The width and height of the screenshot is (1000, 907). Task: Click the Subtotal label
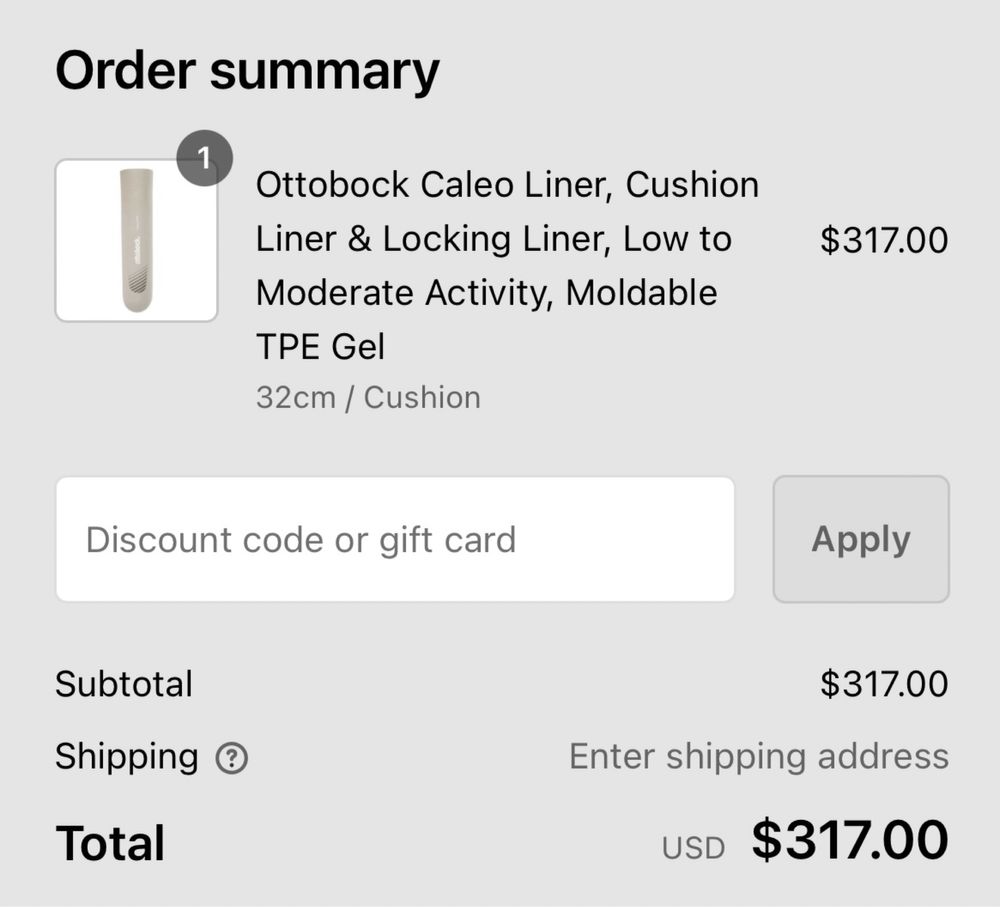pos(124,684)
